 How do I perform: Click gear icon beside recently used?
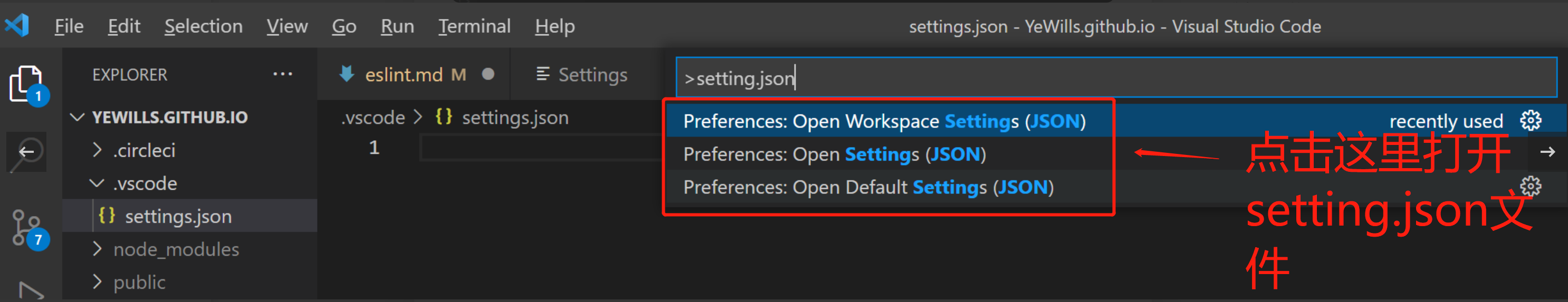click(x=1530, y=121)
